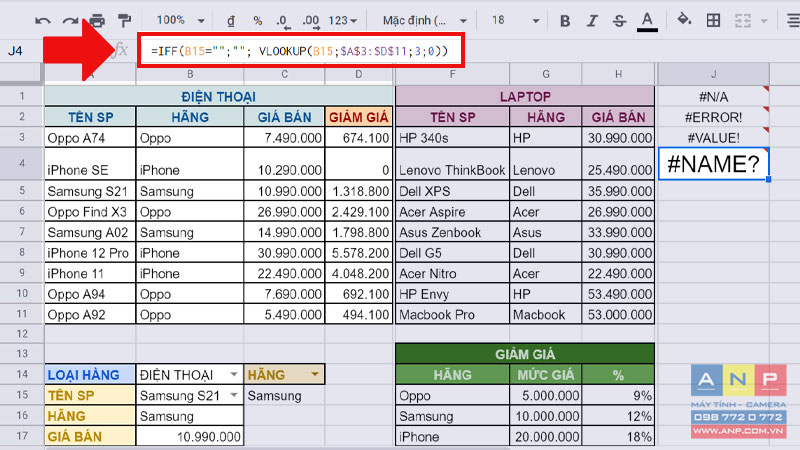Click the Print icon
Image resolution: width=800 pixels, height=450 pixels.
click(97, 21)
